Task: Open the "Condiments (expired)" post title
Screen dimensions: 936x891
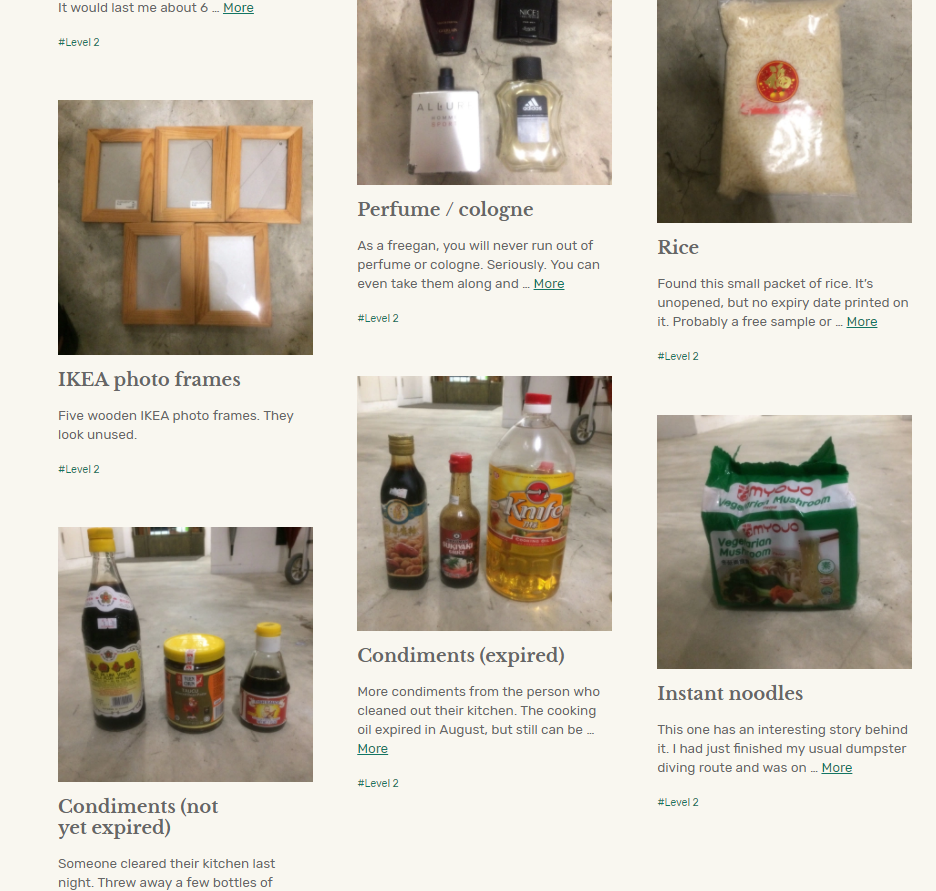Action: point(461,655)
